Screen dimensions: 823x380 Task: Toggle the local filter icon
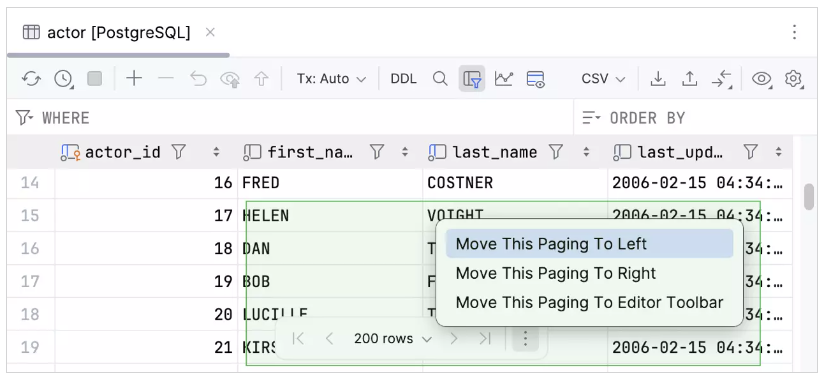(x=472, y=79)
